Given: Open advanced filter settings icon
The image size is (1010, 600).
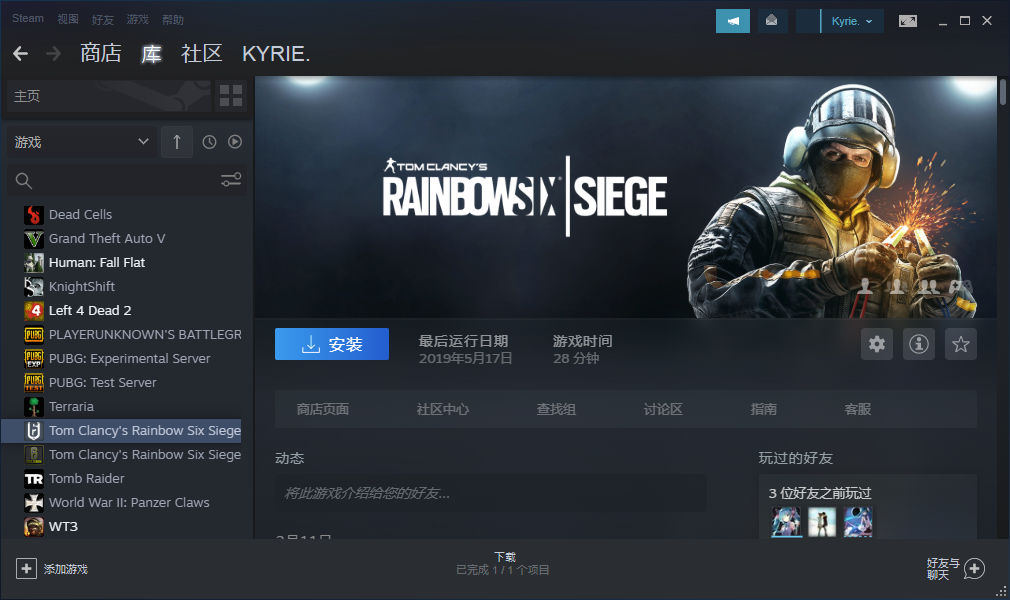Looking at the screenshot, I should point(231,180).
